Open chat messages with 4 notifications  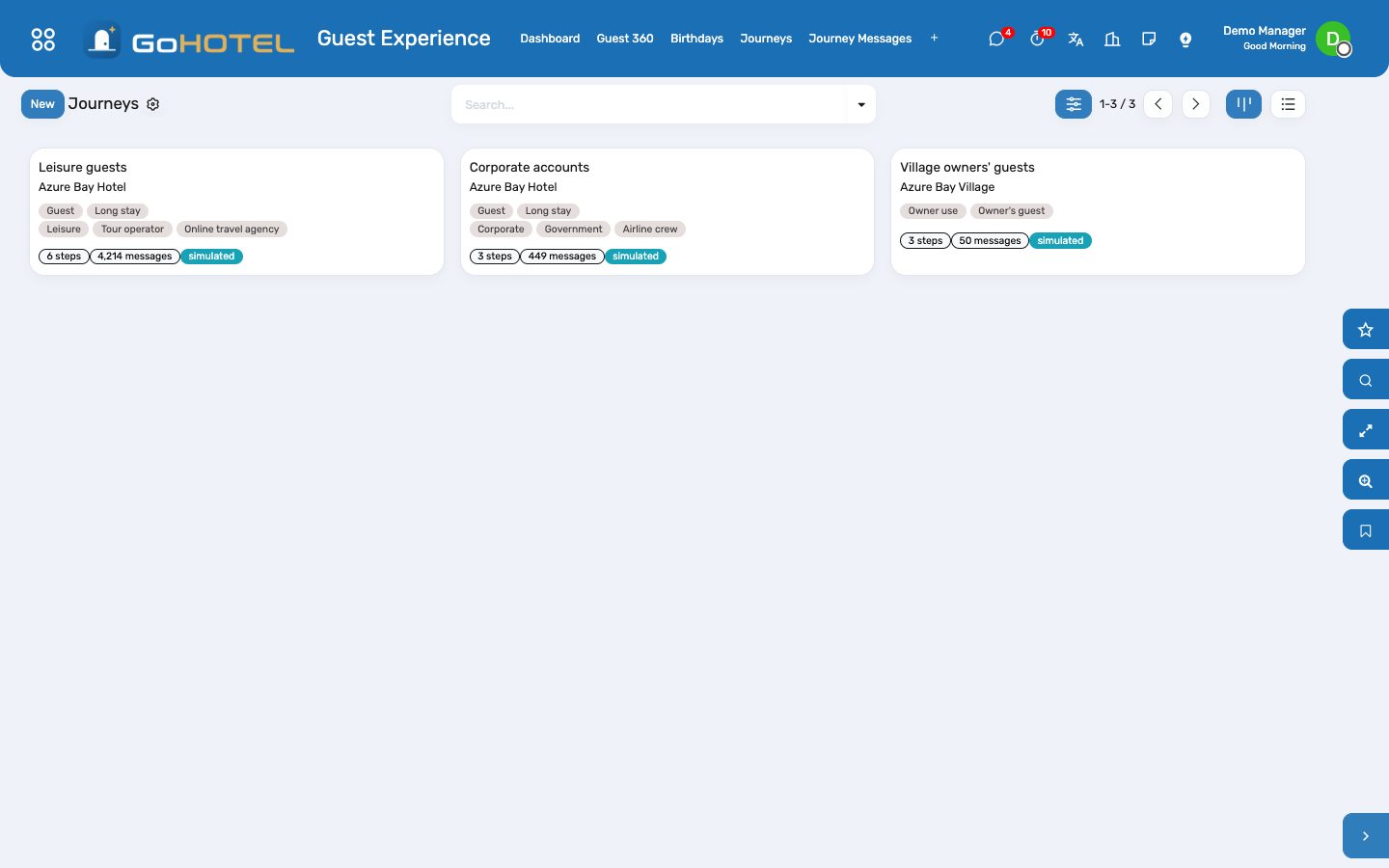tap(996, 39)
